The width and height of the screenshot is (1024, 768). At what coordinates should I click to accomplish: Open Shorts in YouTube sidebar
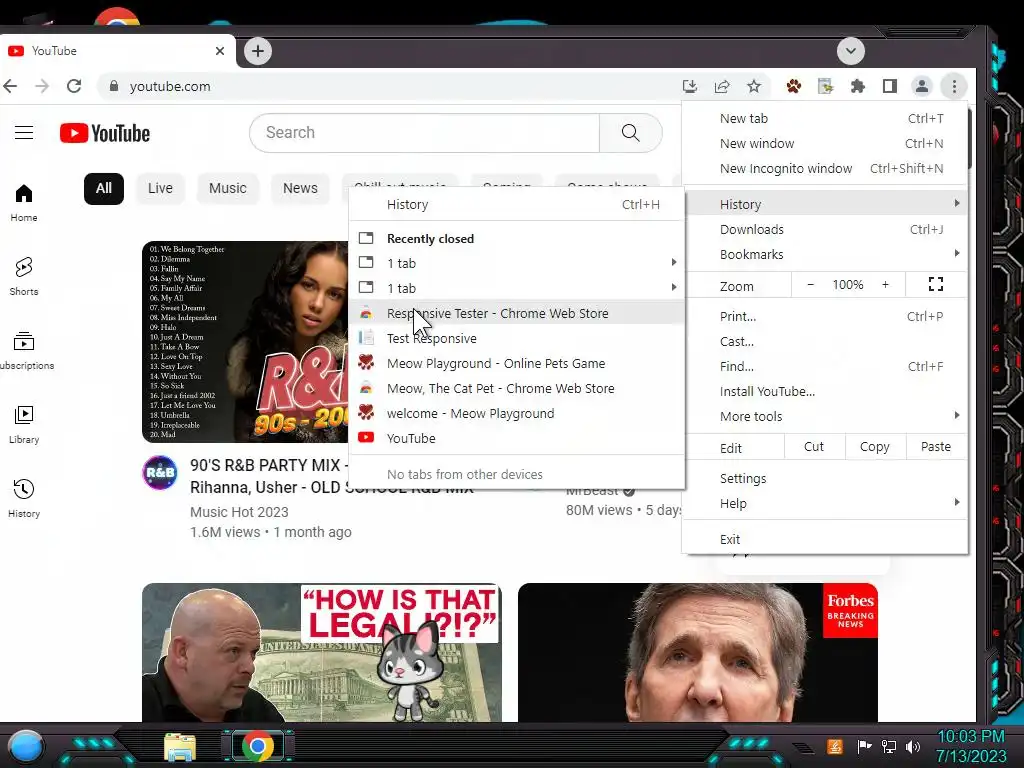pos(24,276)
